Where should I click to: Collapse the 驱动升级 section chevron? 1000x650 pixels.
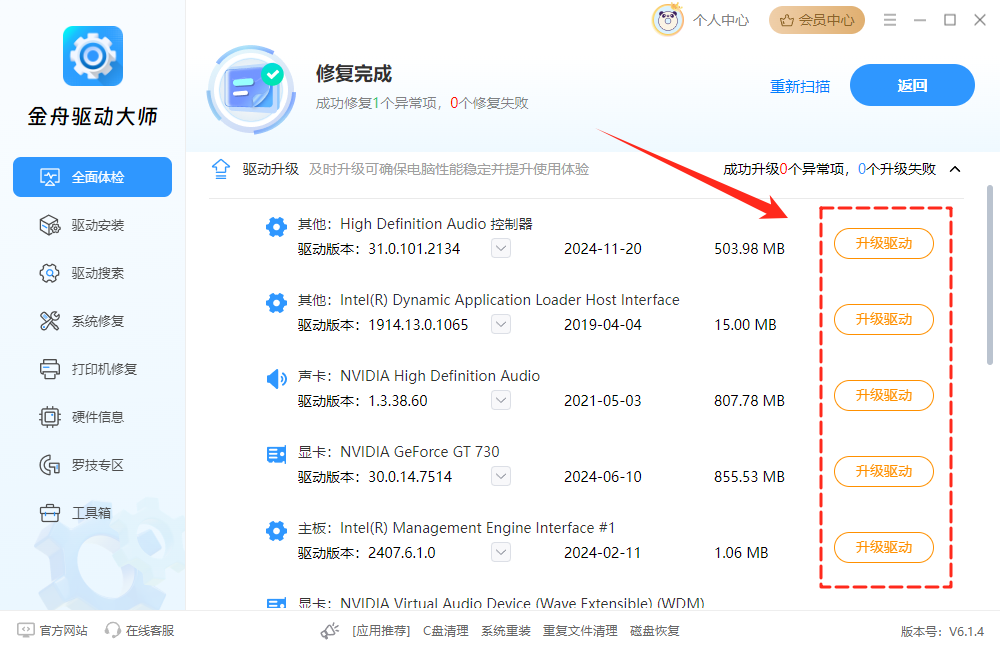[955, 169]
